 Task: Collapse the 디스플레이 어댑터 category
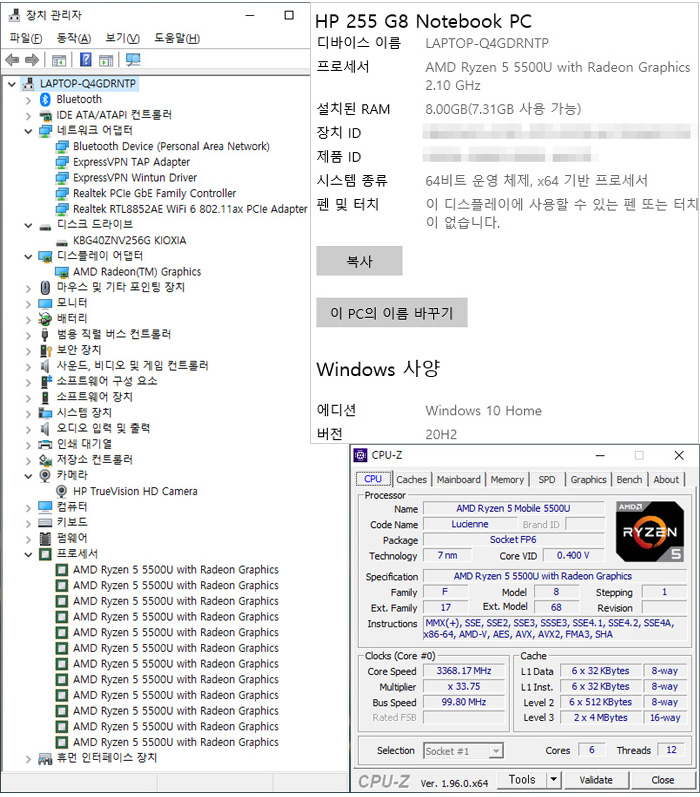(28, 257)
